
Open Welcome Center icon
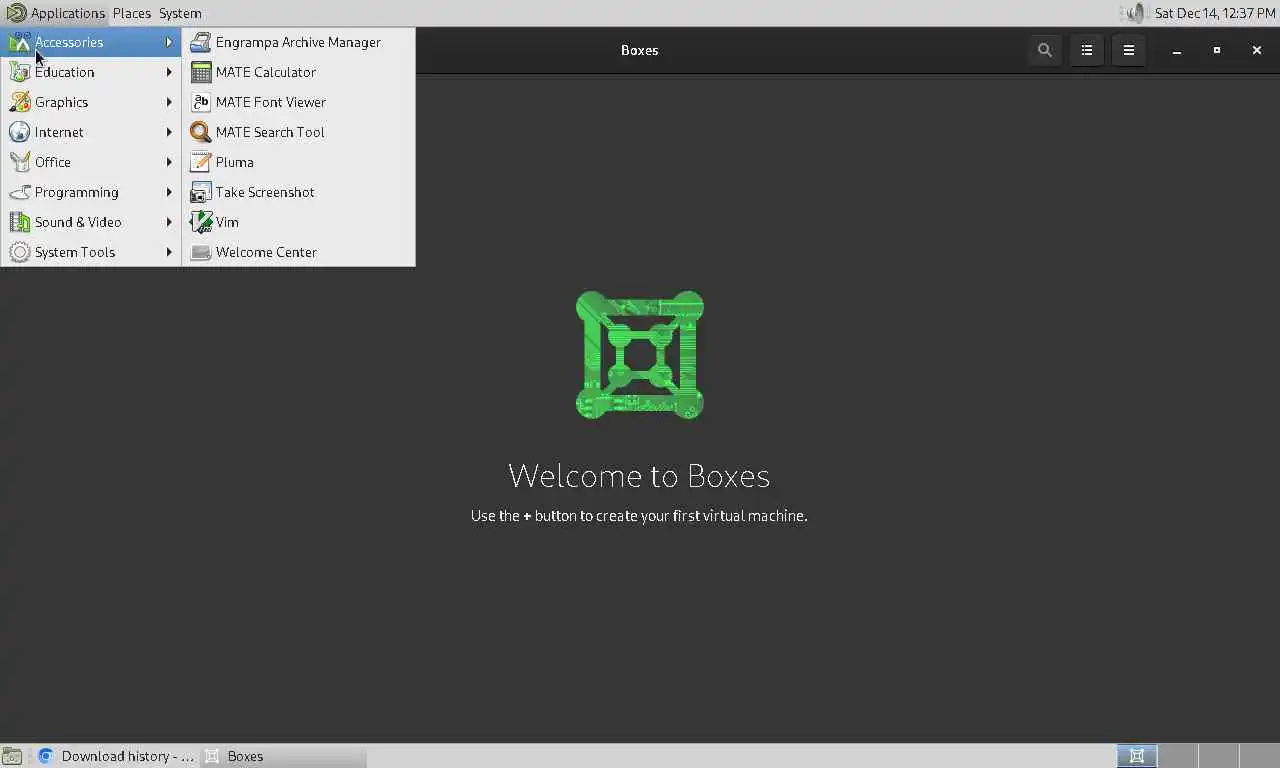point(200,252)
